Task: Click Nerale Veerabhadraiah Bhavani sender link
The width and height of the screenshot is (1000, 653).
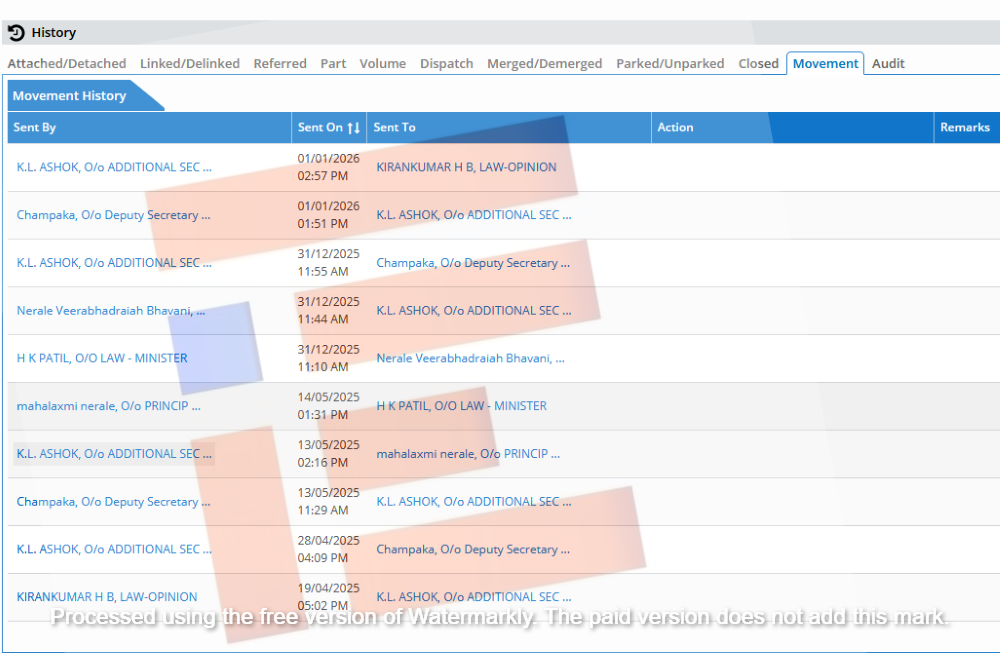Action: pyautogui.click(x=110, y=311)
